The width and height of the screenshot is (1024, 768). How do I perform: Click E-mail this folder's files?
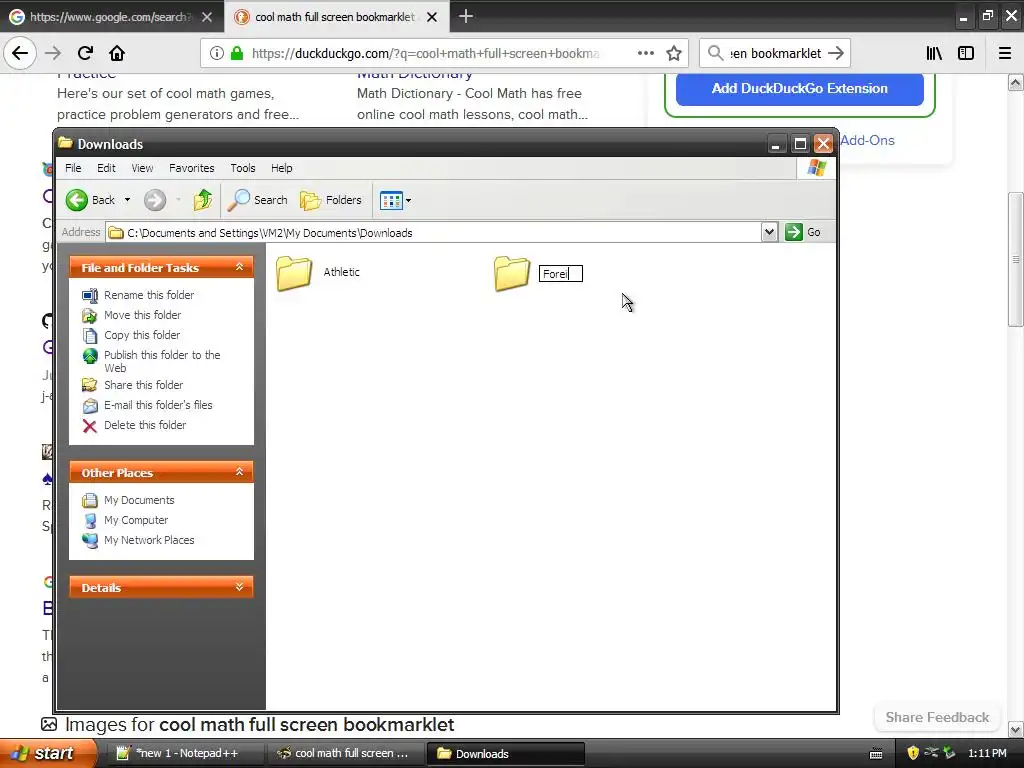(x=158, y=405)
